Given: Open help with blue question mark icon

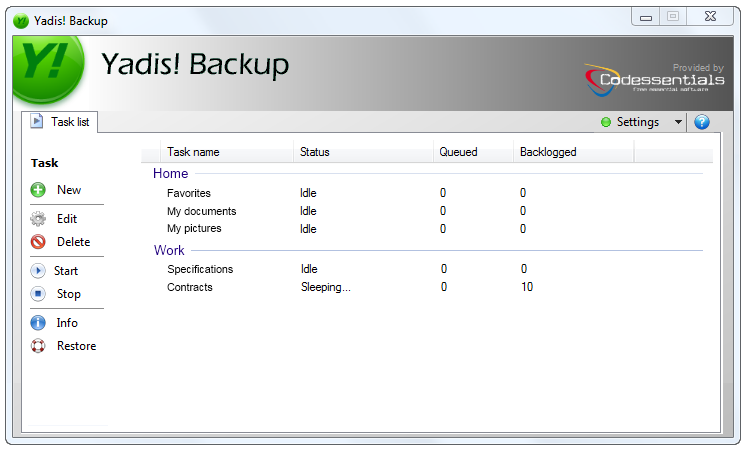Looking at the screenshot, I should tap(702, 122).
